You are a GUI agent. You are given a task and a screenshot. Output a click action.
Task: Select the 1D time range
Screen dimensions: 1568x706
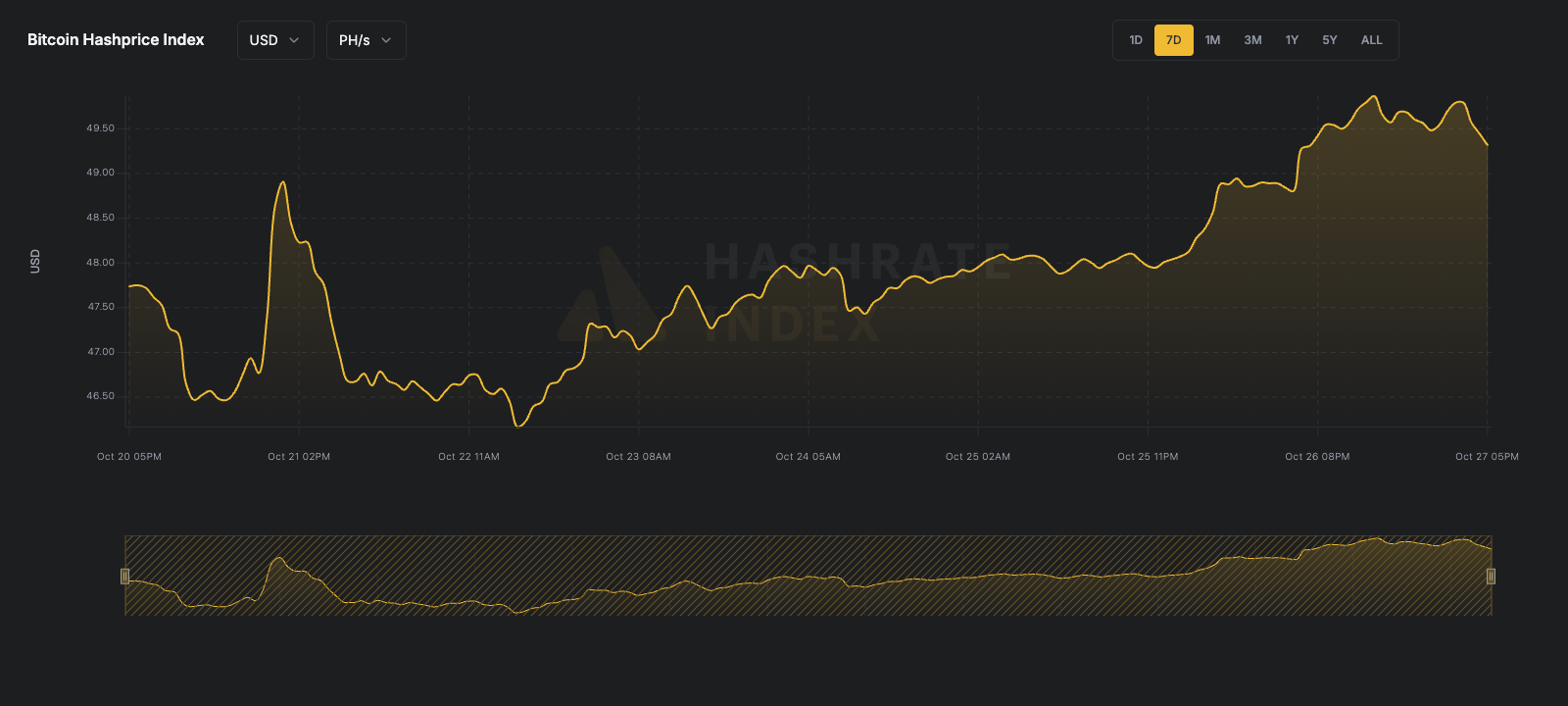tap(1136, 40)
